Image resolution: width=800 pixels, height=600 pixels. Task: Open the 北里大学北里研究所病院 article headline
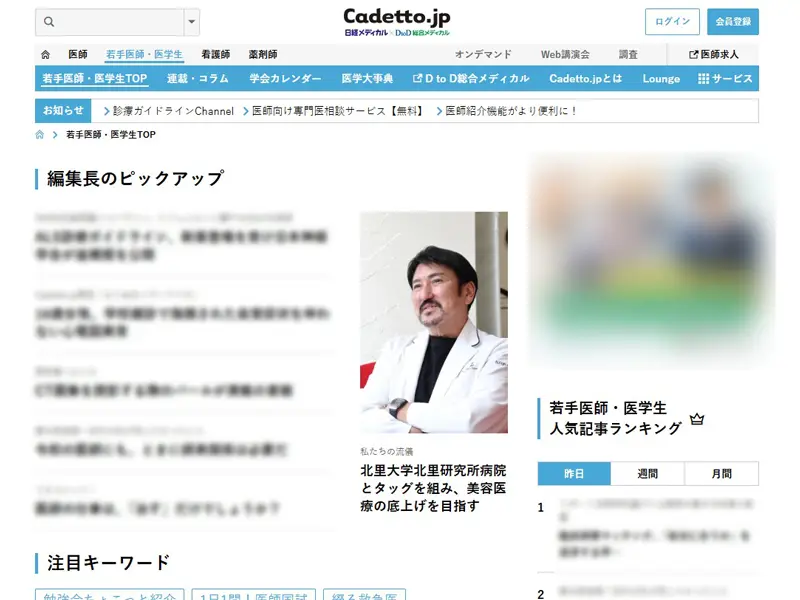[x=433, y=488]
